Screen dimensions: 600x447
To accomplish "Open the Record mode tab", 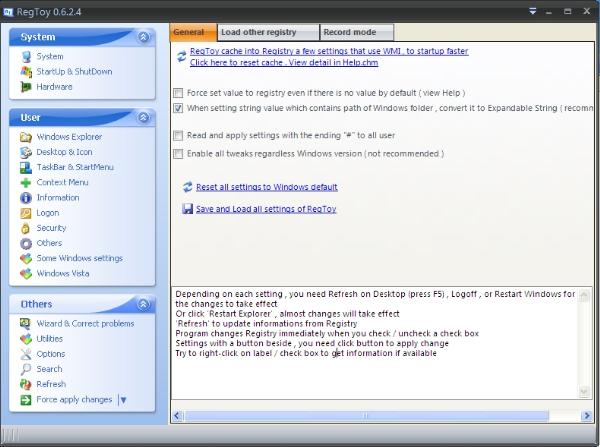I will pyautogui.click(x=357, y=33).
